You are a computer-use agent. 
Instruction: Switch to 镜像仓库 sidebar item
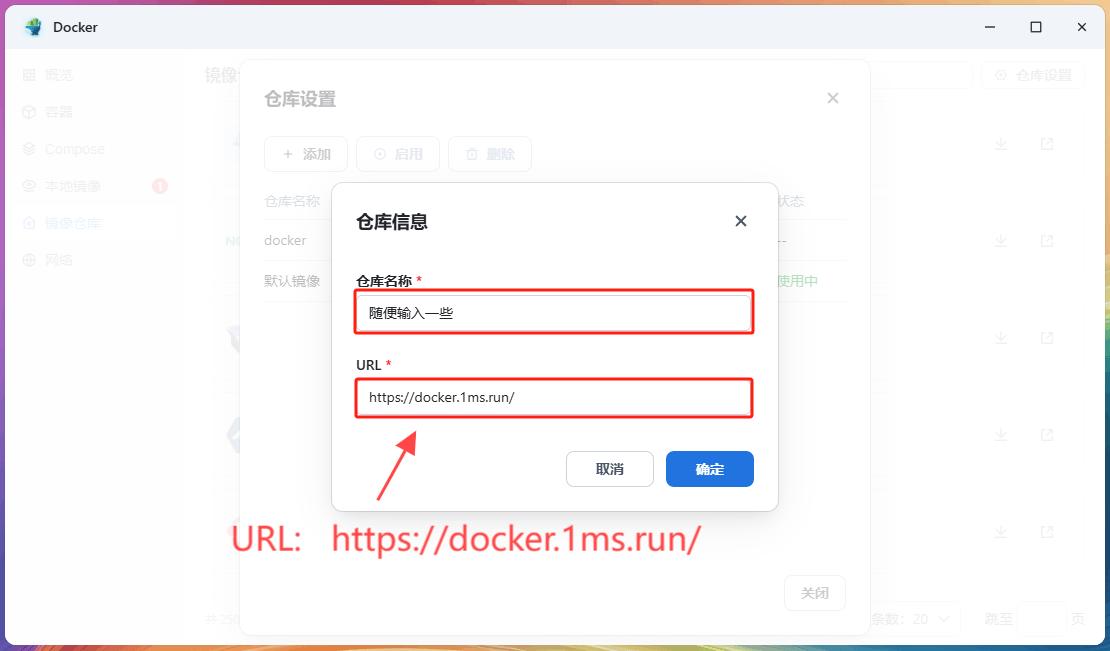[72, 223]
